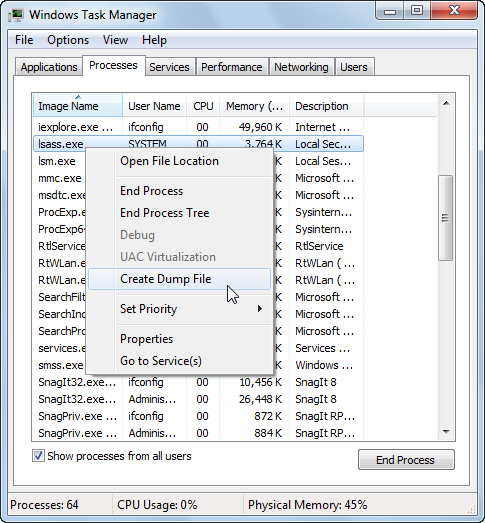Switch to the Performance tab

232,67
